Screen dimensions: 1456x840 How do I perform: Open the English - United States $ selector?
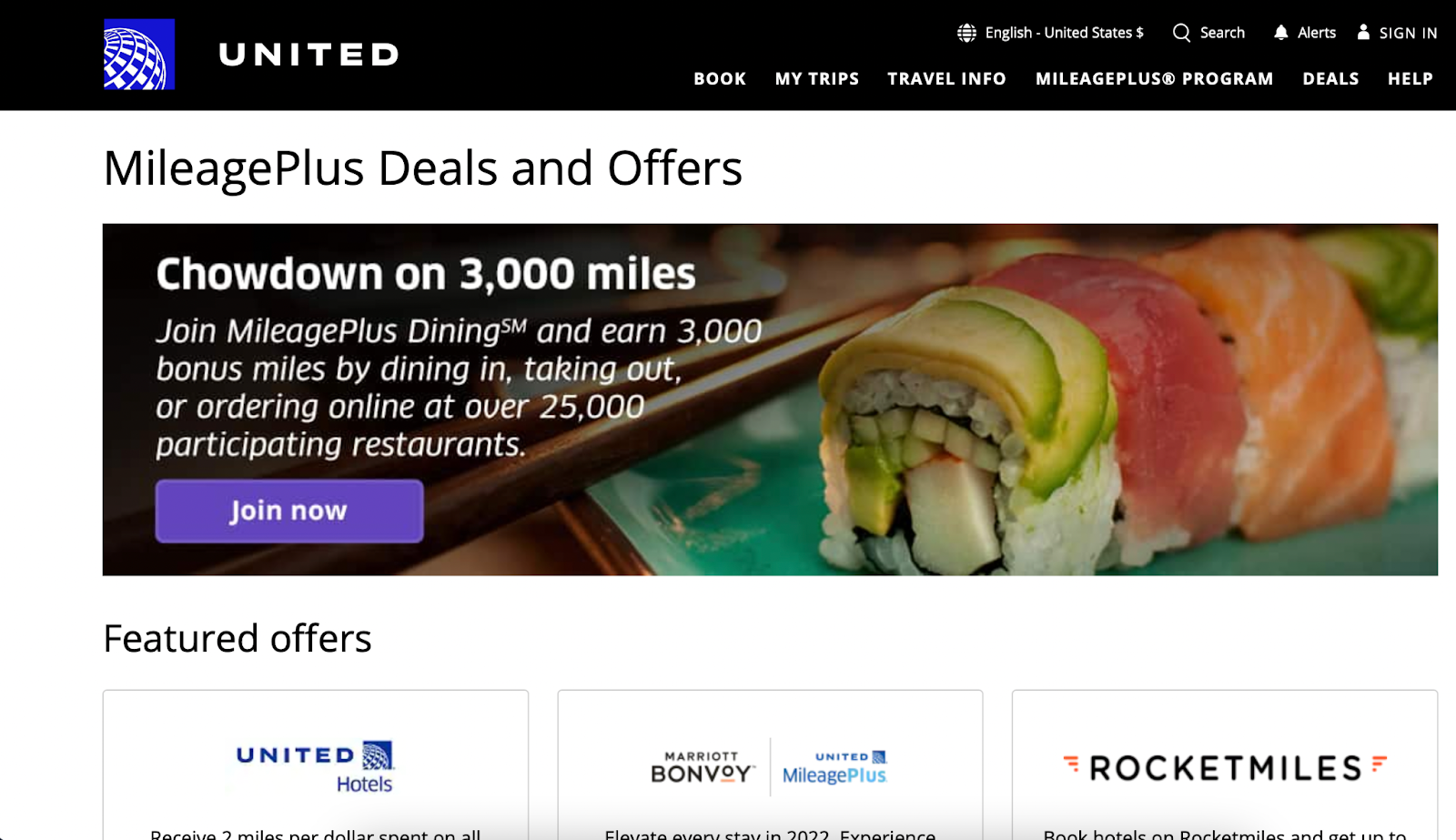1051,33
